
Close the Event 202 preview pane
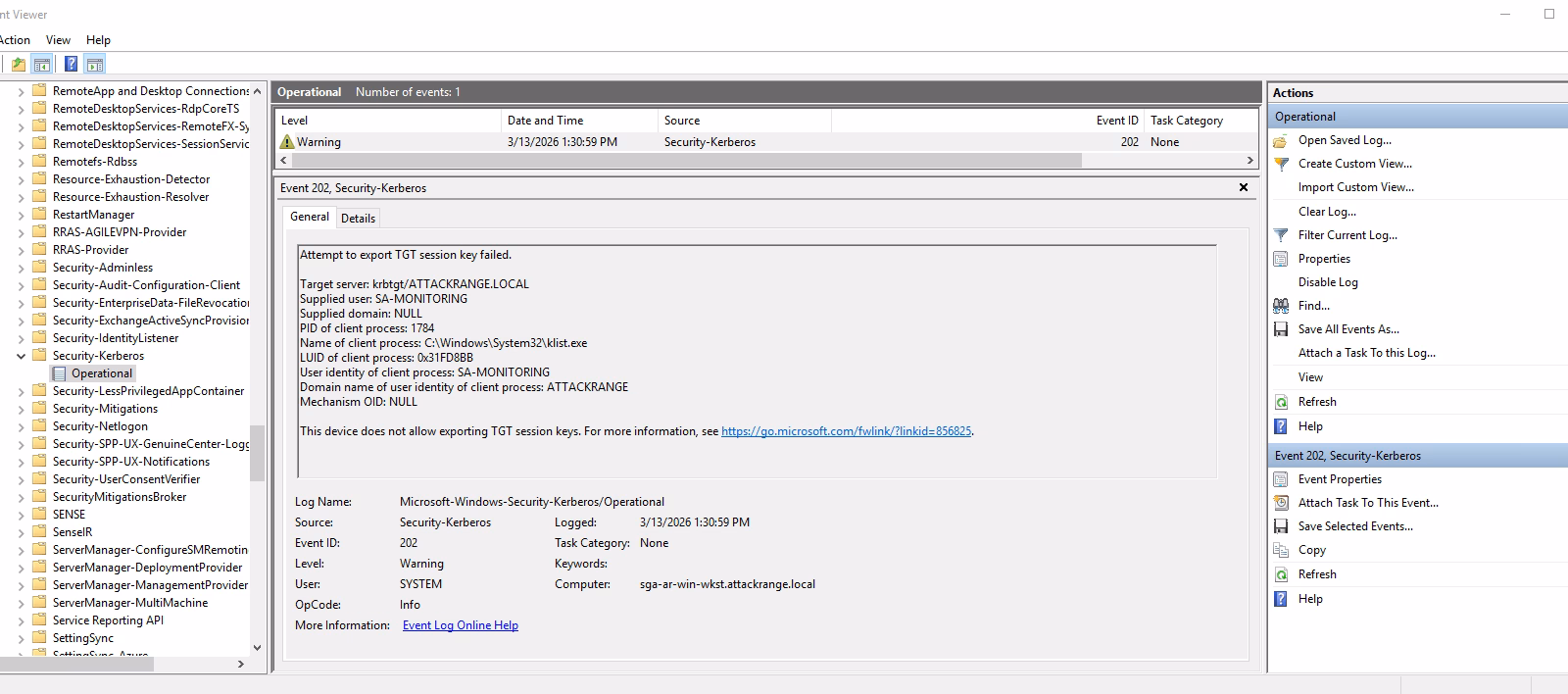pyautogui.click(x=1243, y=187)
